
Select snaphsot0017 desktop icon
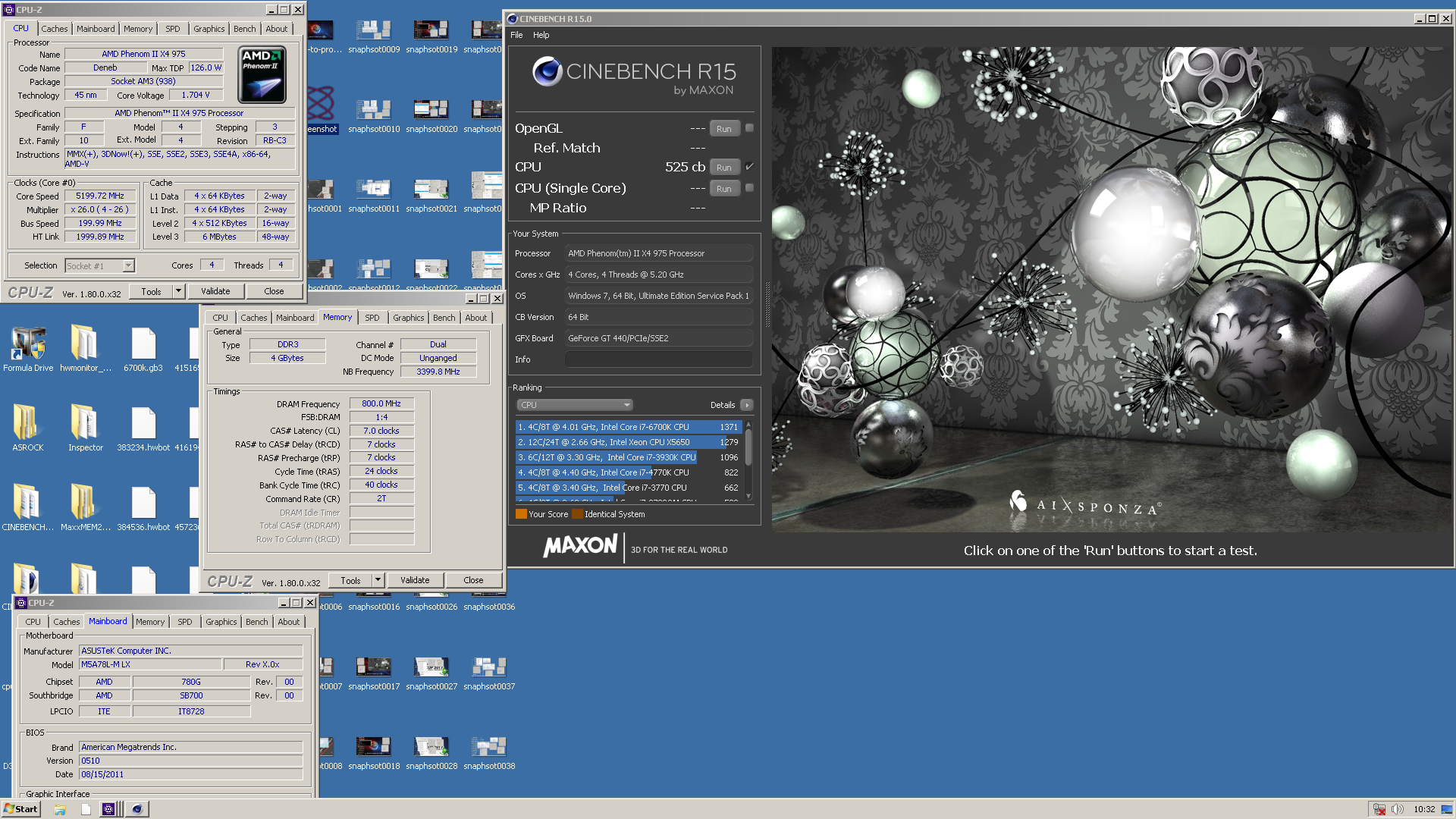(x=374, y=674)
